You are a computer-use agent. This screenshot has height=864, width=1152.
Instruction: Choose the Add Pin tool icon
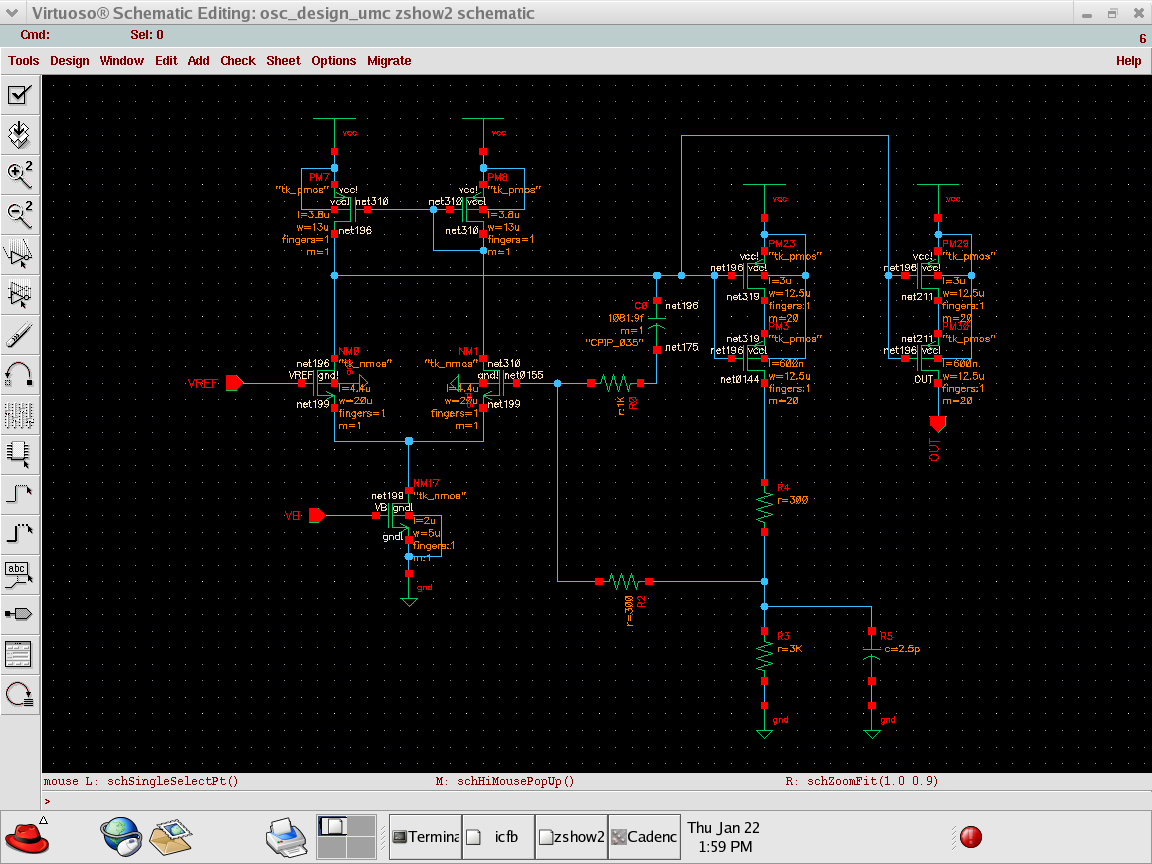point(20,613)
